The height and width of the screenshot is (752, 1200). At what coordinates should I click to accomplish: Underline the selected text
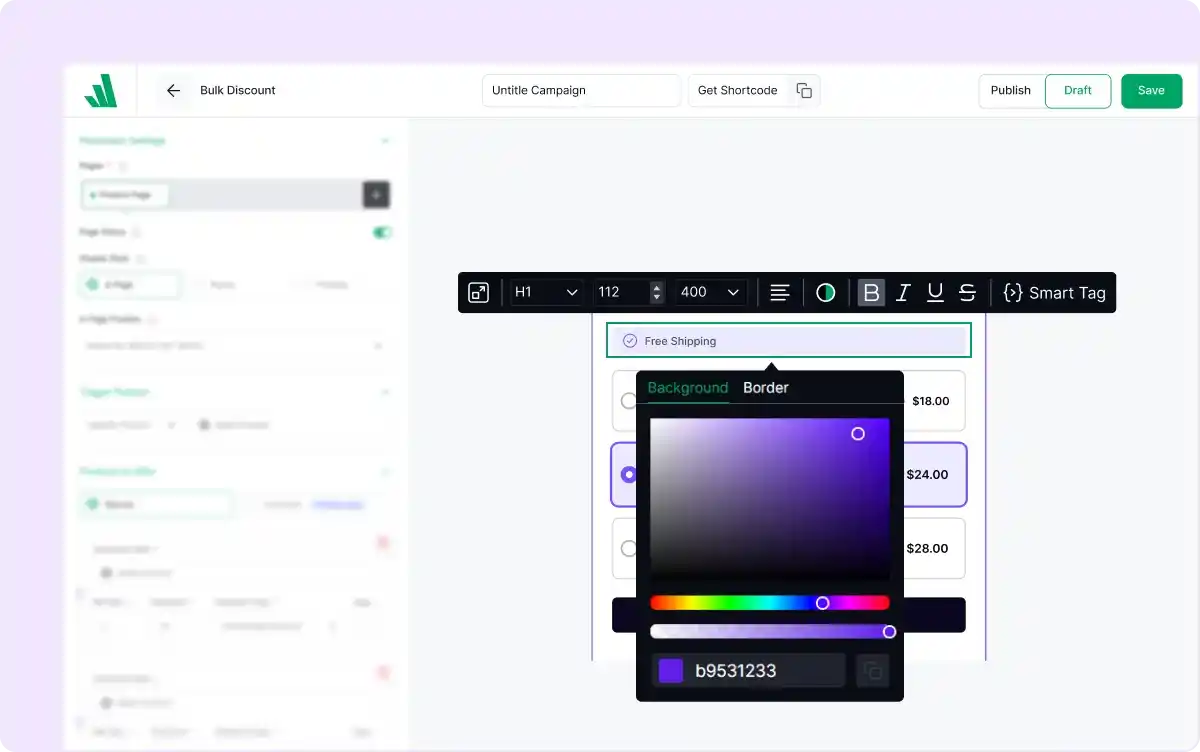click(x=935, y=293)
